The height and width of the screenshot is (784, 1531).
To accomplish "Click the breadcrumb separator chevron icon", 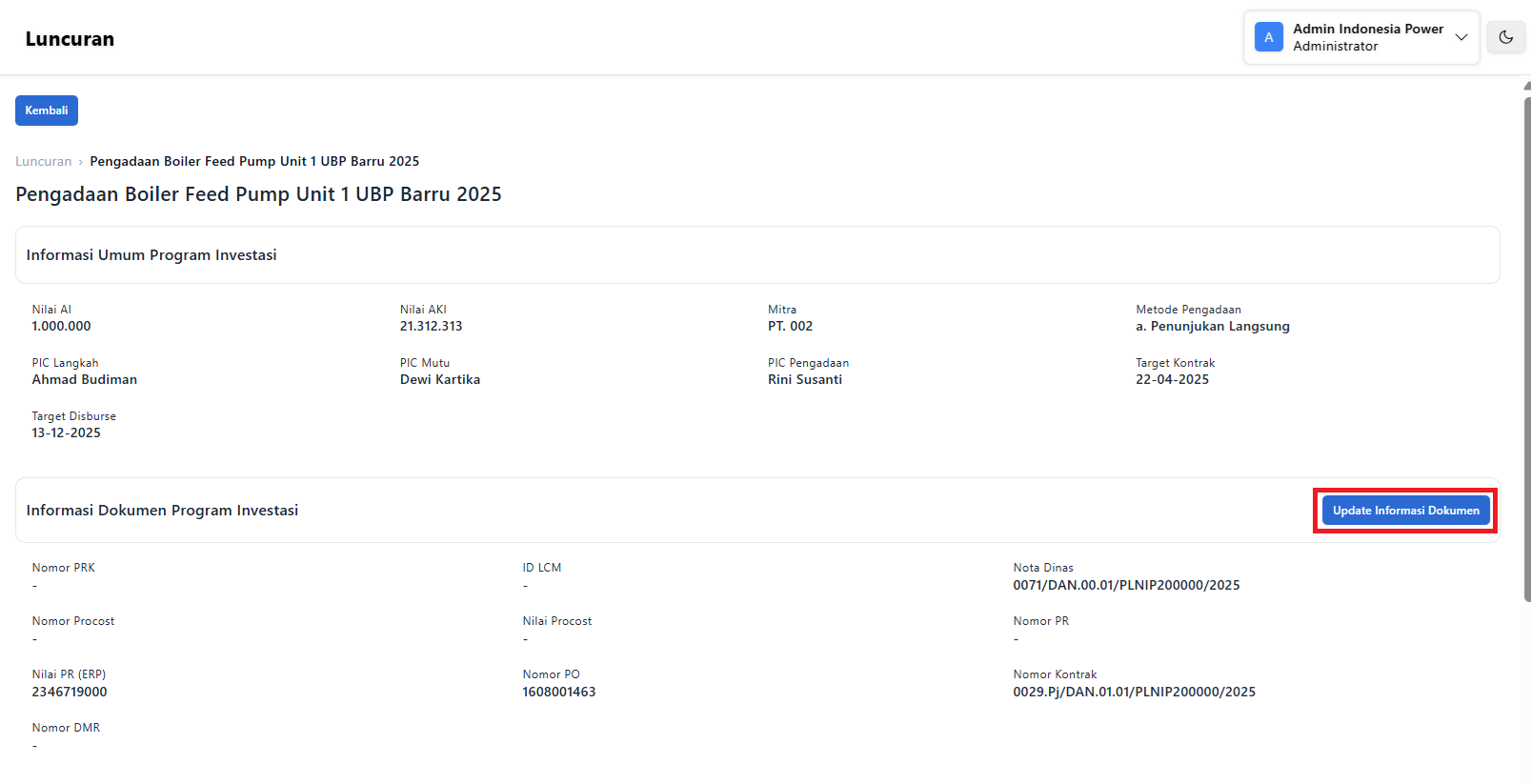I will [x=81, y=162].
